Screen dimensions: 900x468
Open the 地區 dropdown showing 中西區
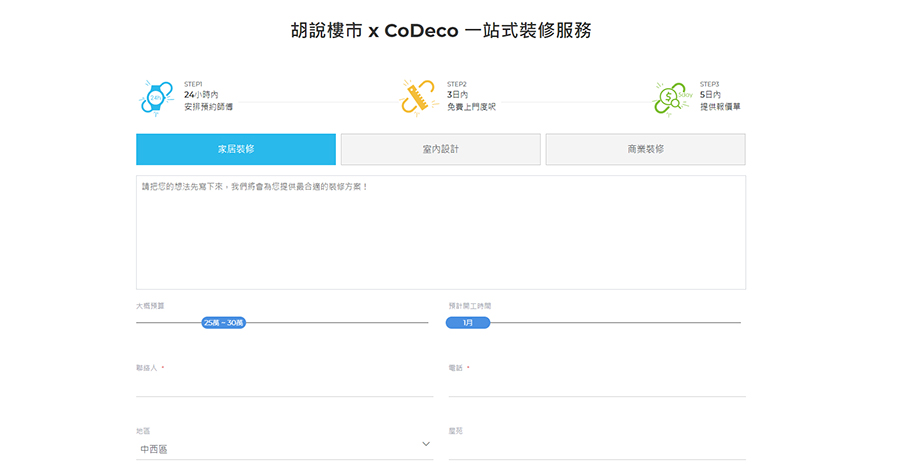(x=285, y=448)
